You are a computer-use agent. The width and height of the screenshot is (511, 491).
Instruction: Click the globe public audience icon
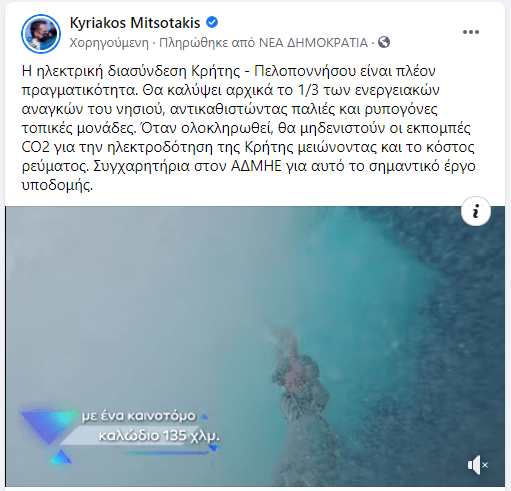pyautogui.click(x=384, y=42)
